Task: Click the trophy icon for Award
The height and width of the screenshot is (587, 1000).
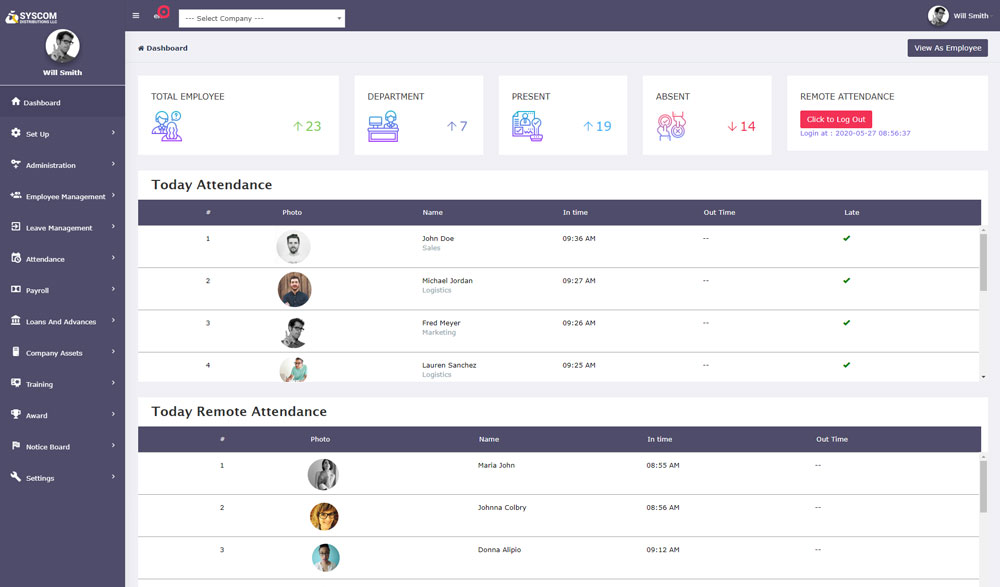Action: click(16, 415)
